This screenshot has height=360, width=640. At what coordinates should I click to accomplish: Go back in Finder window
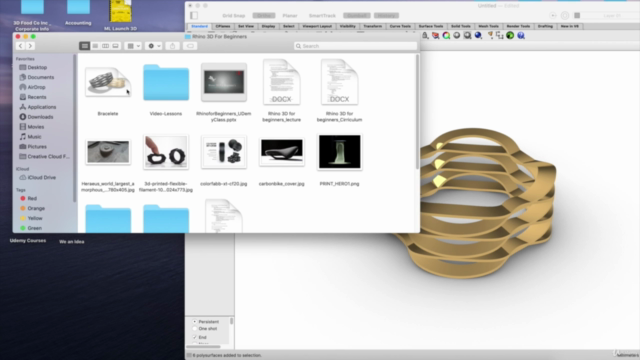point(20,46)
